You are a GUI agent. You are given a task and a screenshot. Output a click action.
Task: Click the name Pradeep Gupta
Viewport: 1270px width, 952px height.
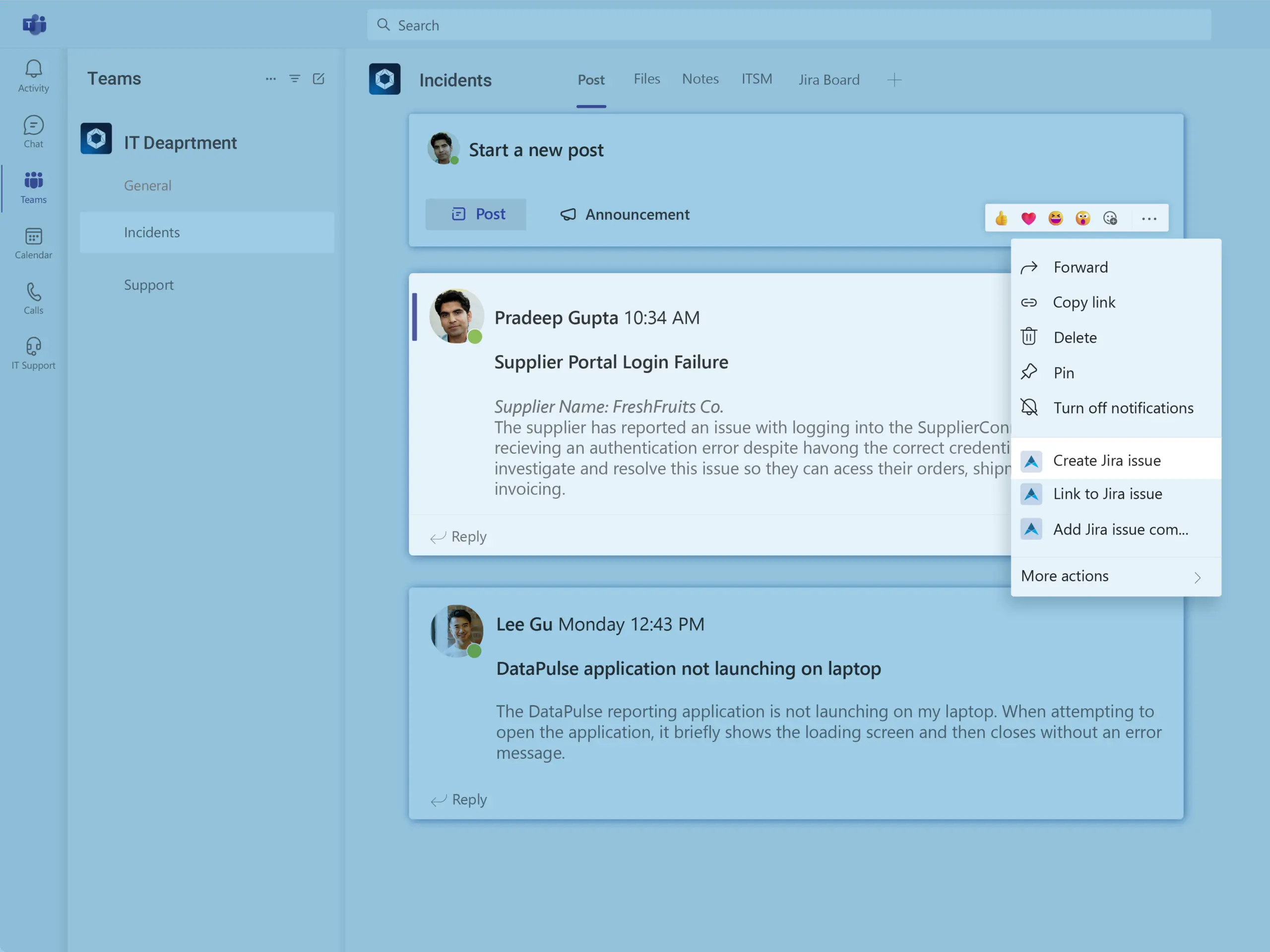click(556, 317)
